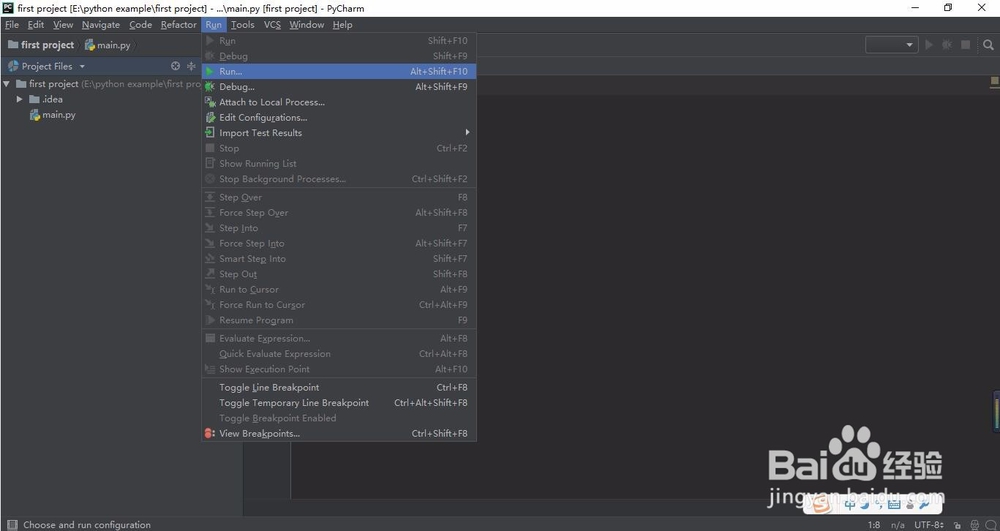Viewport: 1000px width, 531px height.
Task: Click the yellow inspection status indicator square
Action: [x=994, y=81]
